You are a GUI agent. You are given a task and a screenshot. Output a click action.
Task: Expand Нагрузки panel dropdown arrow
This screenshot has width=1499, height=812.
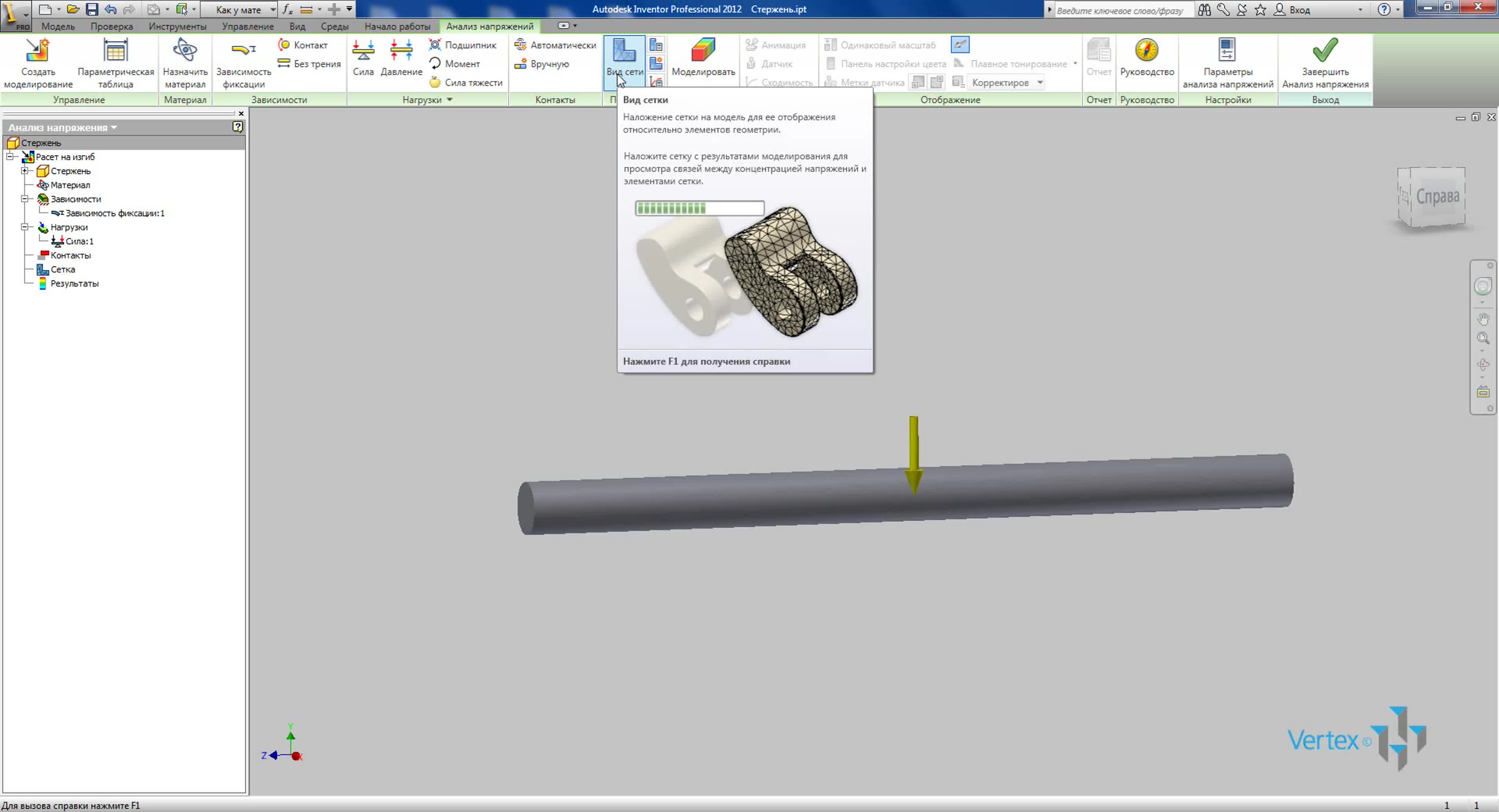coord(449,100)
